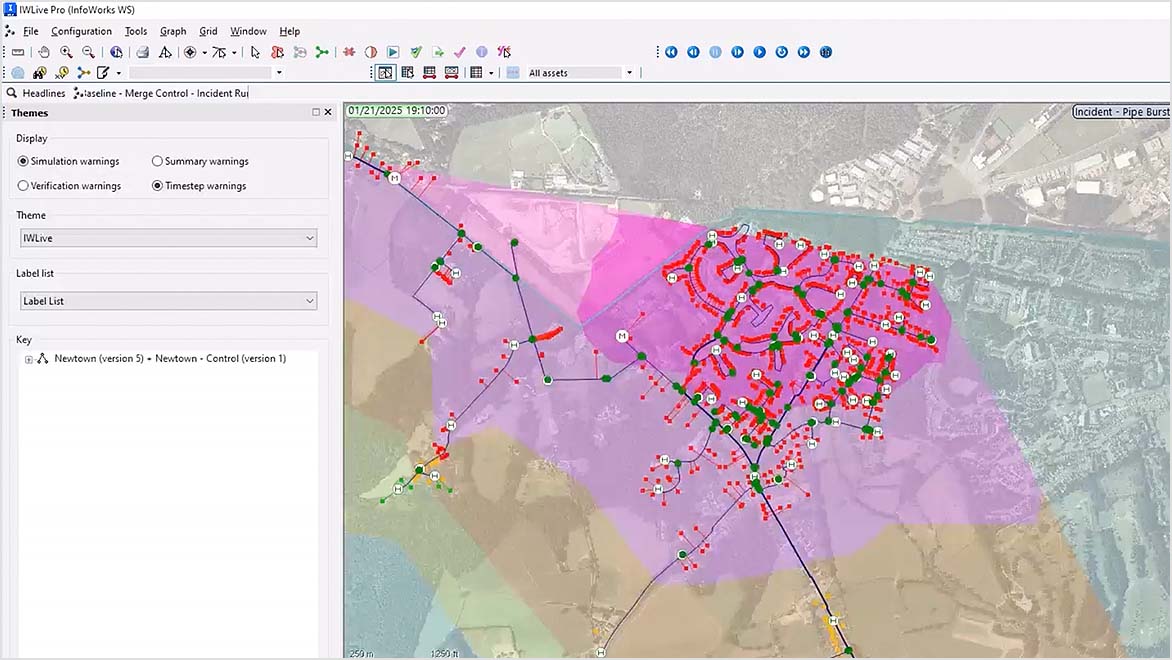
Task: Click the blue Play simulation control
Action: [759, 51]
